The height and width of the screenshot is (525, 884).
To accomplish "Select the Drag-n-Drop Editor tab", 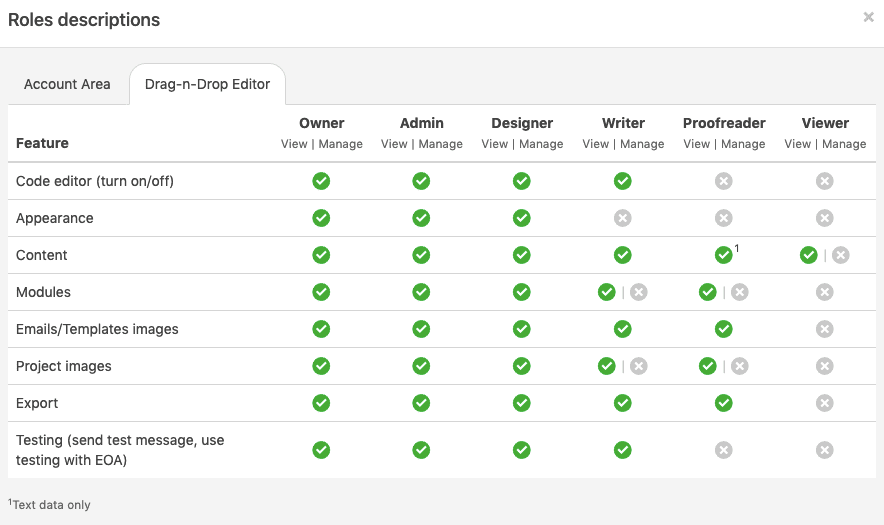I will pyautogui.click(x=207, y=84).
